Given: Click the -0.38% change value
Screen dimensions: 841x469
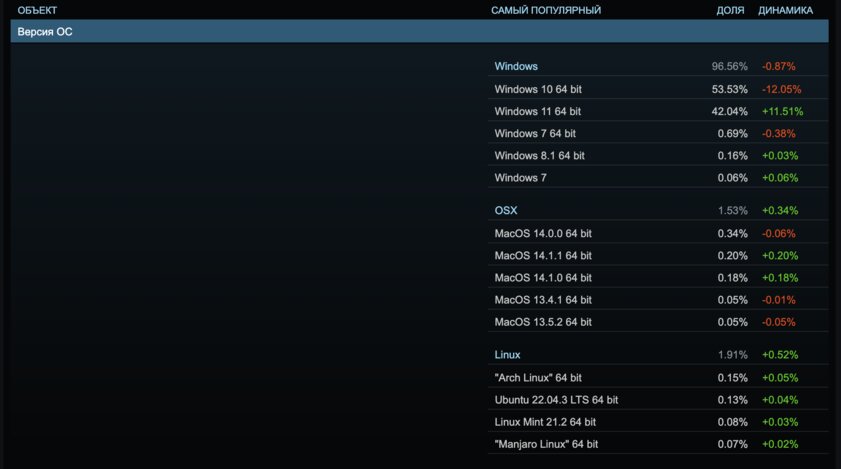Looking at the screenshot, I should [x=779, y=133].
